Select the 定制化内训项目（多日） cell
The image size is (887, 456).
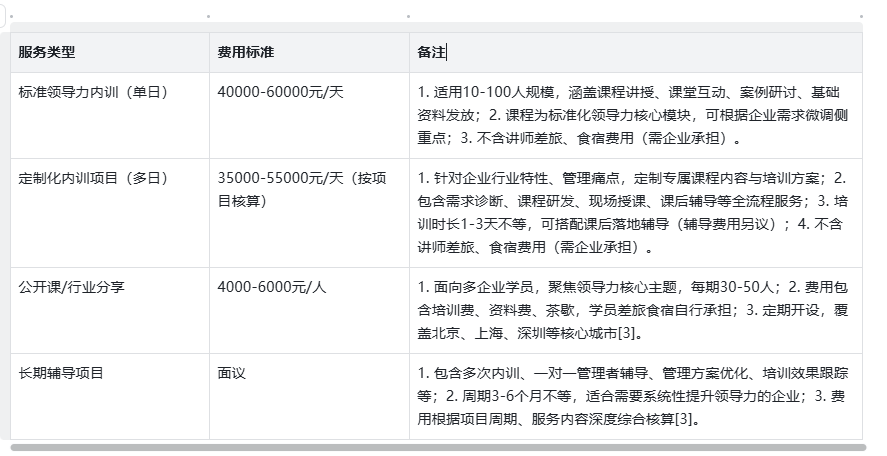(x=93, y=179)
